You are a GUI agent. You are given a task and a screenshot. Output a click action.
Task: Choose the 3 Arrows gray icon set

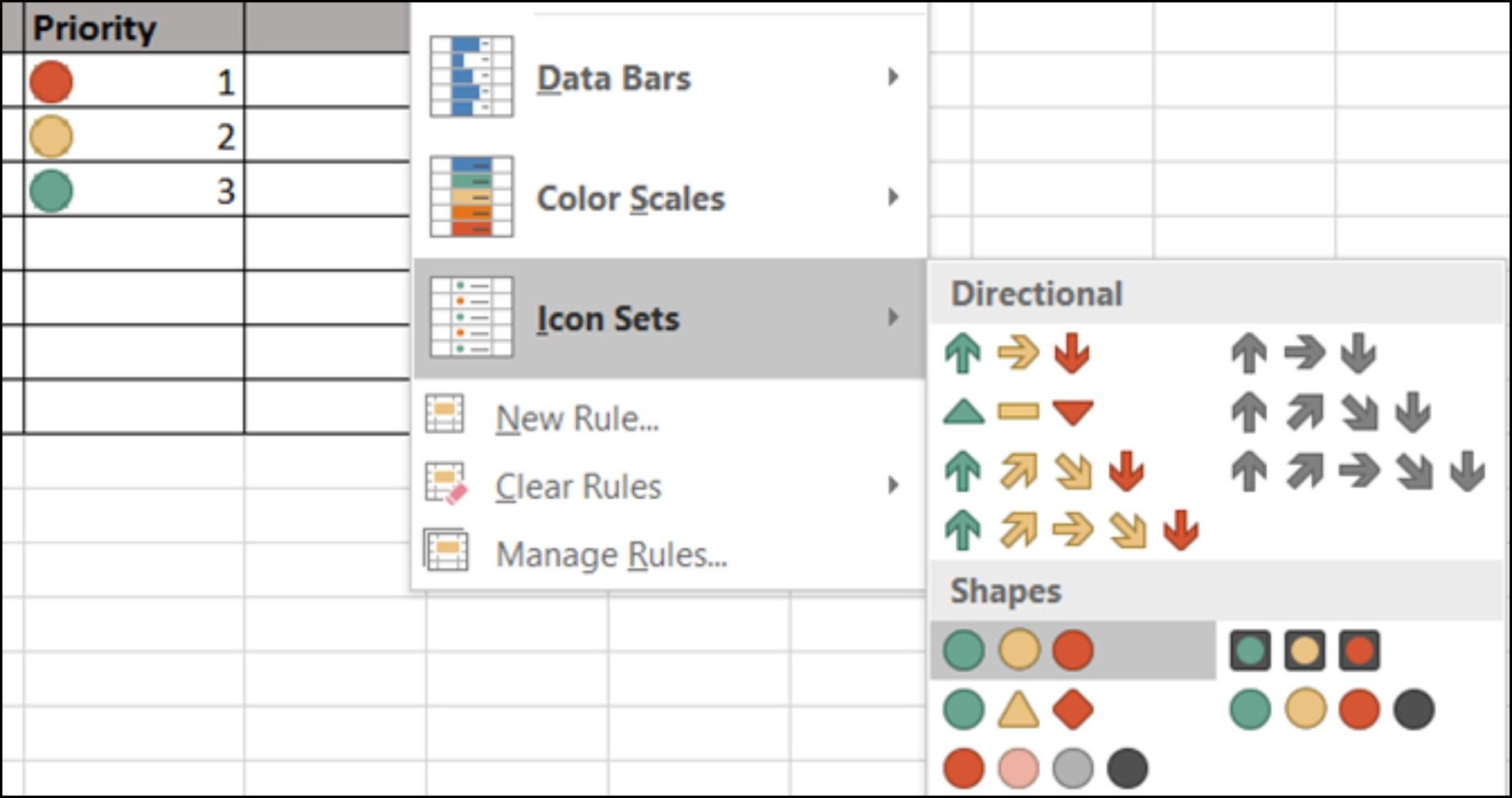coord(1303,353)
